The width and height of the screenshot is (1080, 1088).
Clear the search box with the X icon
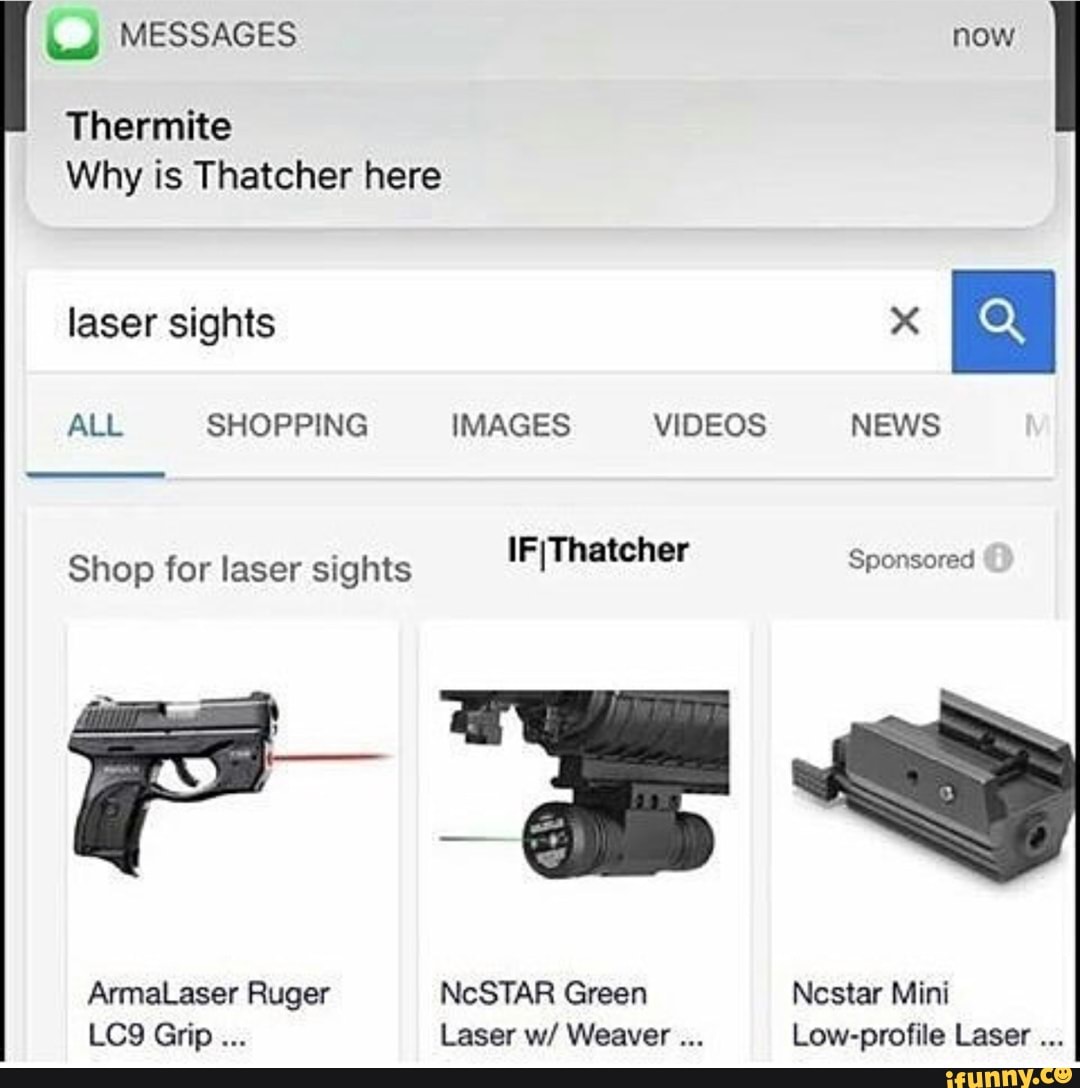904,321
